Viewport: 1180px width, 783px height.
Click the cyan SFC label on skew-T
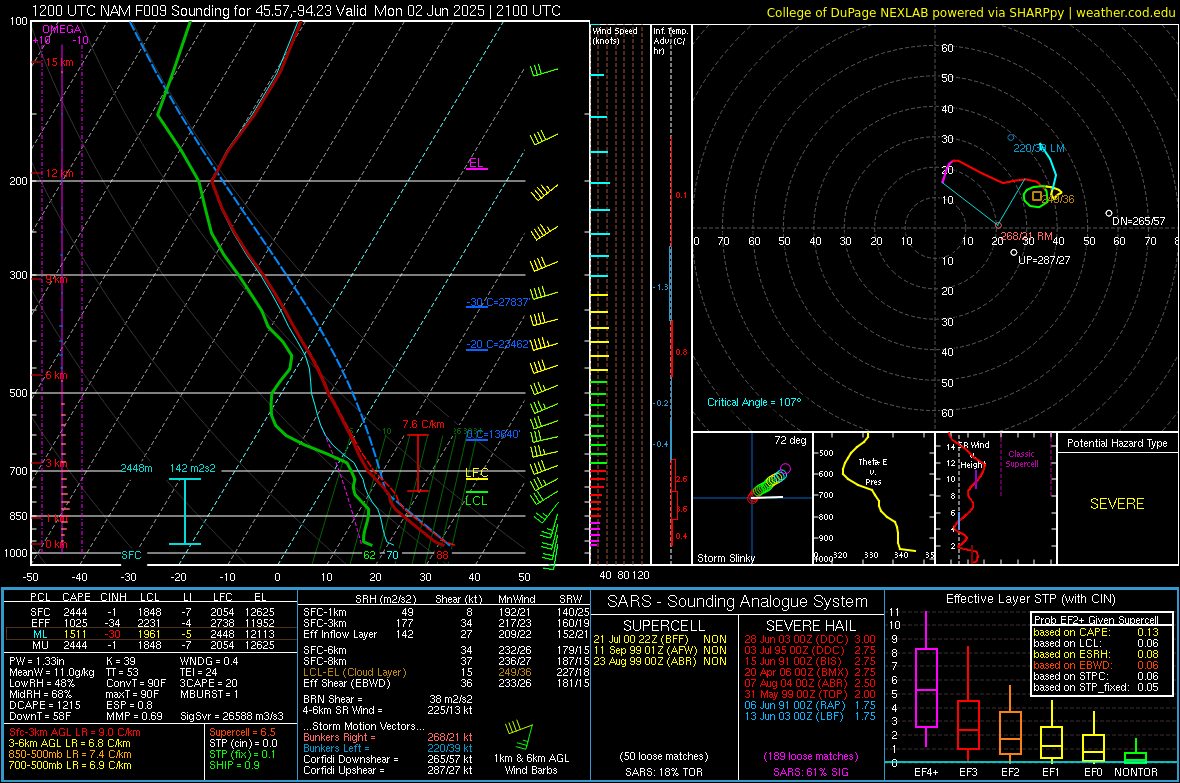(x=131, y=555)
